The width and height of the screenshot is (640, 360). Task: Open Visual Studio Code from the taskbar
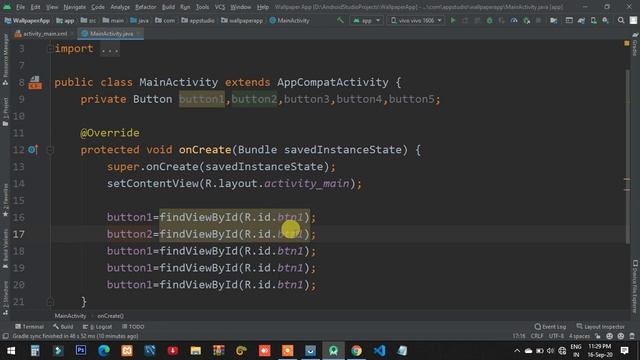379,350
